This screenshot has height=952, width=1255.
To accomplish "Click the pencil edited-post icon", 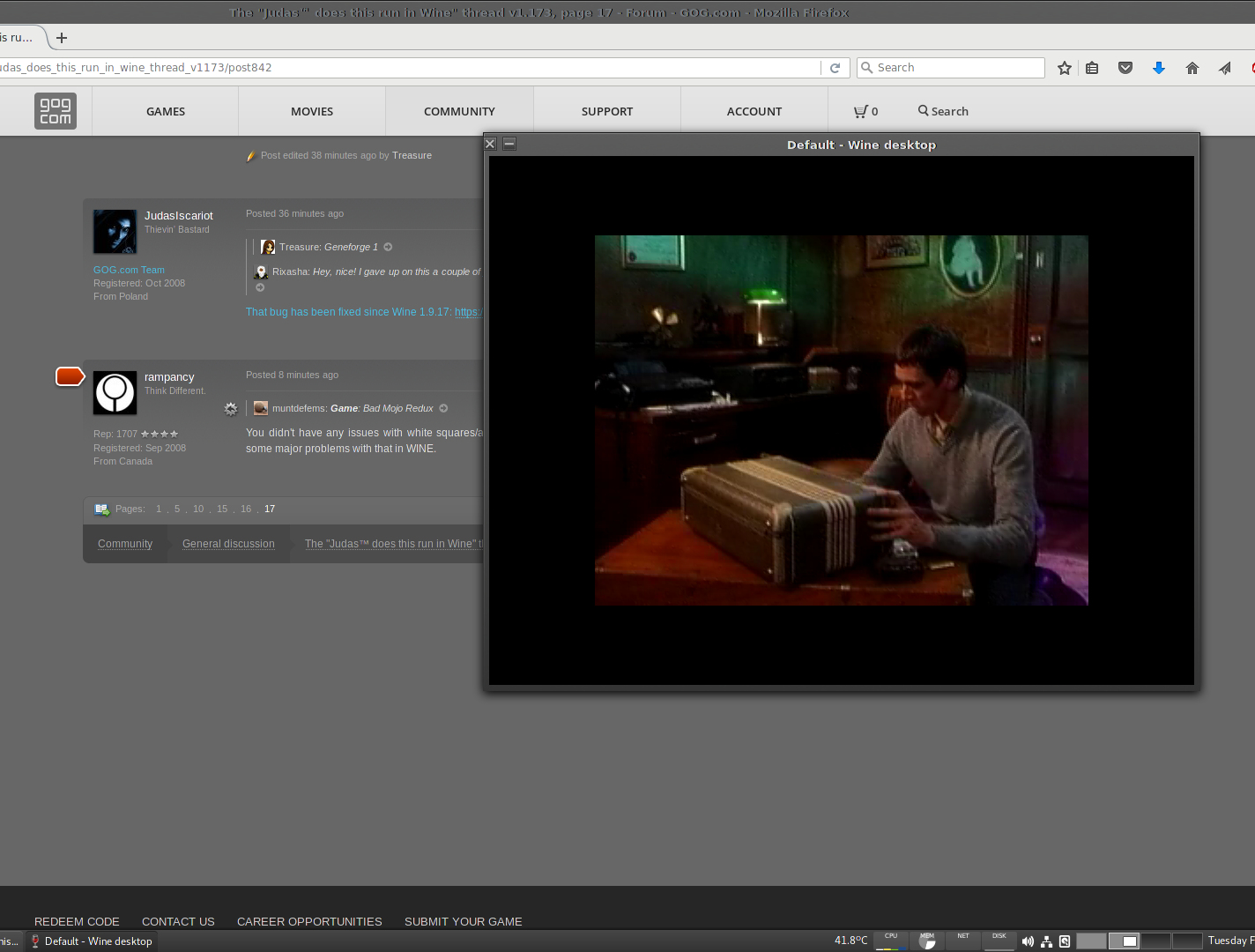I will coord(250,156).
